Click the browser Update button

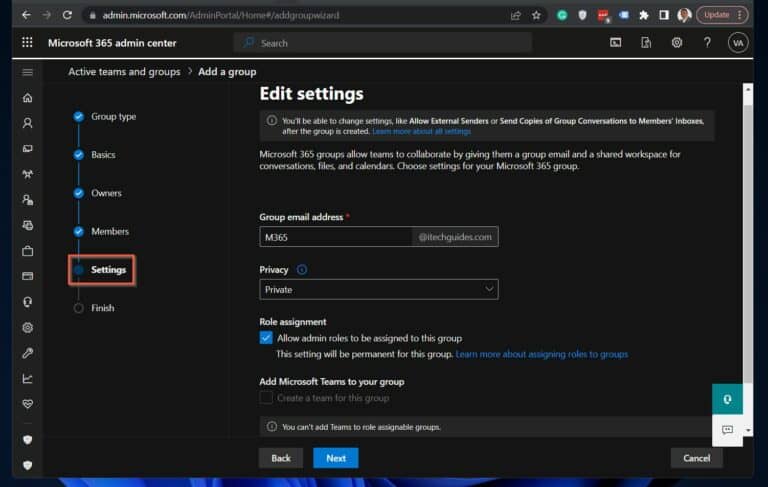722,15
